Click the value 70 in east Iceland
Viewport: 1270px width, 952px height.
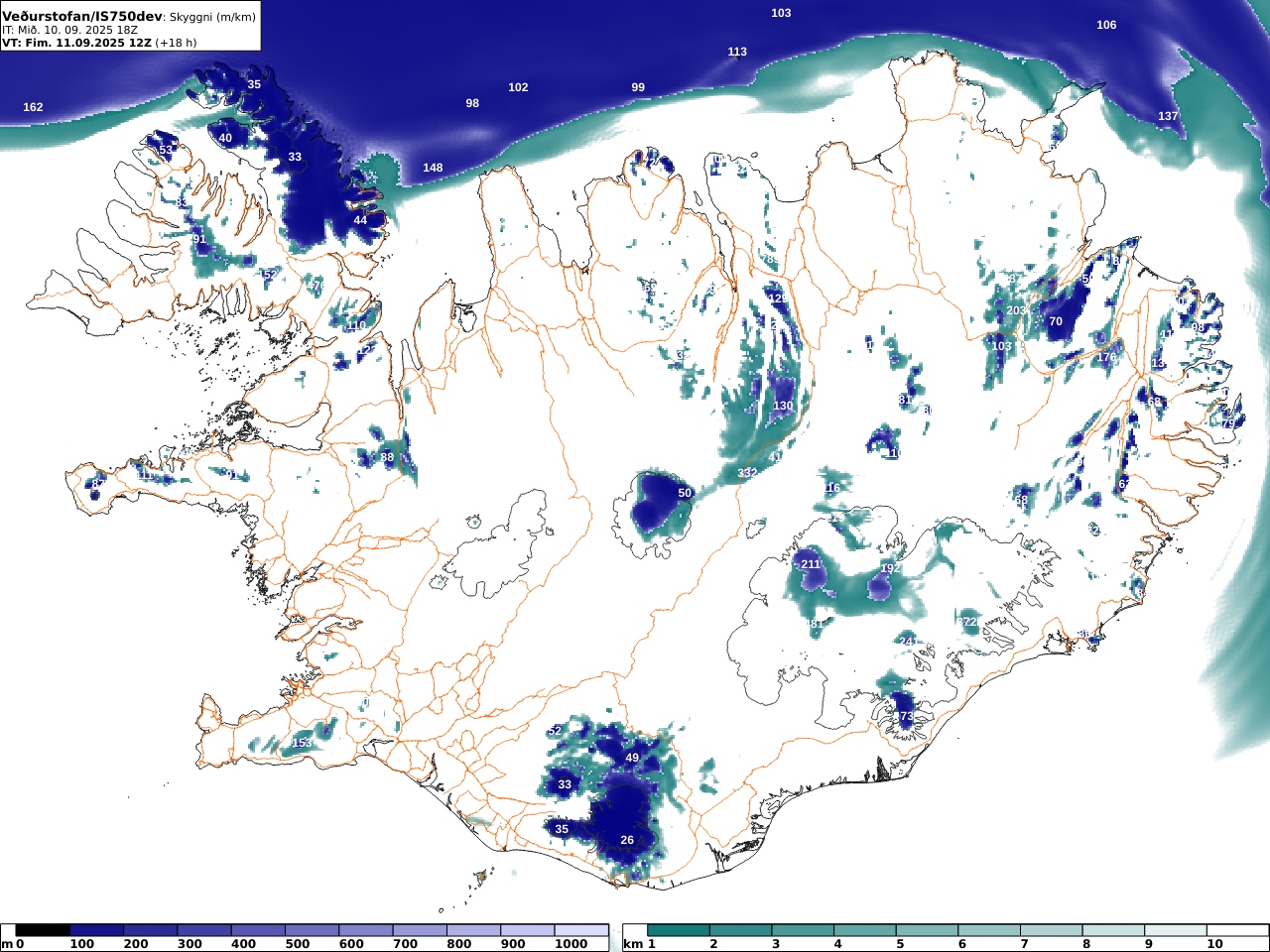1056,321
